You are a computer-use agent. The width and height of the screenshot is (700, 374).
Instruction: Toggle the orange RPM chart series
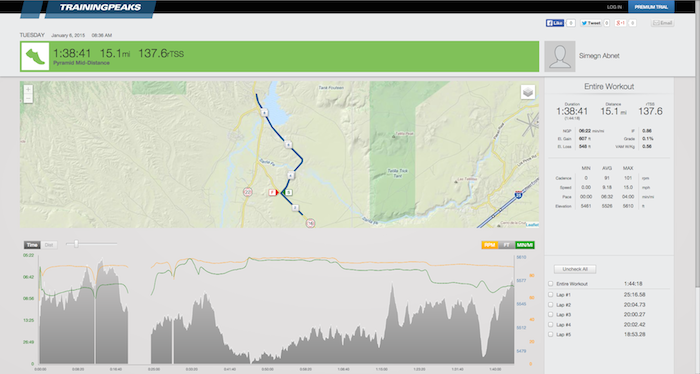(490, 245)
